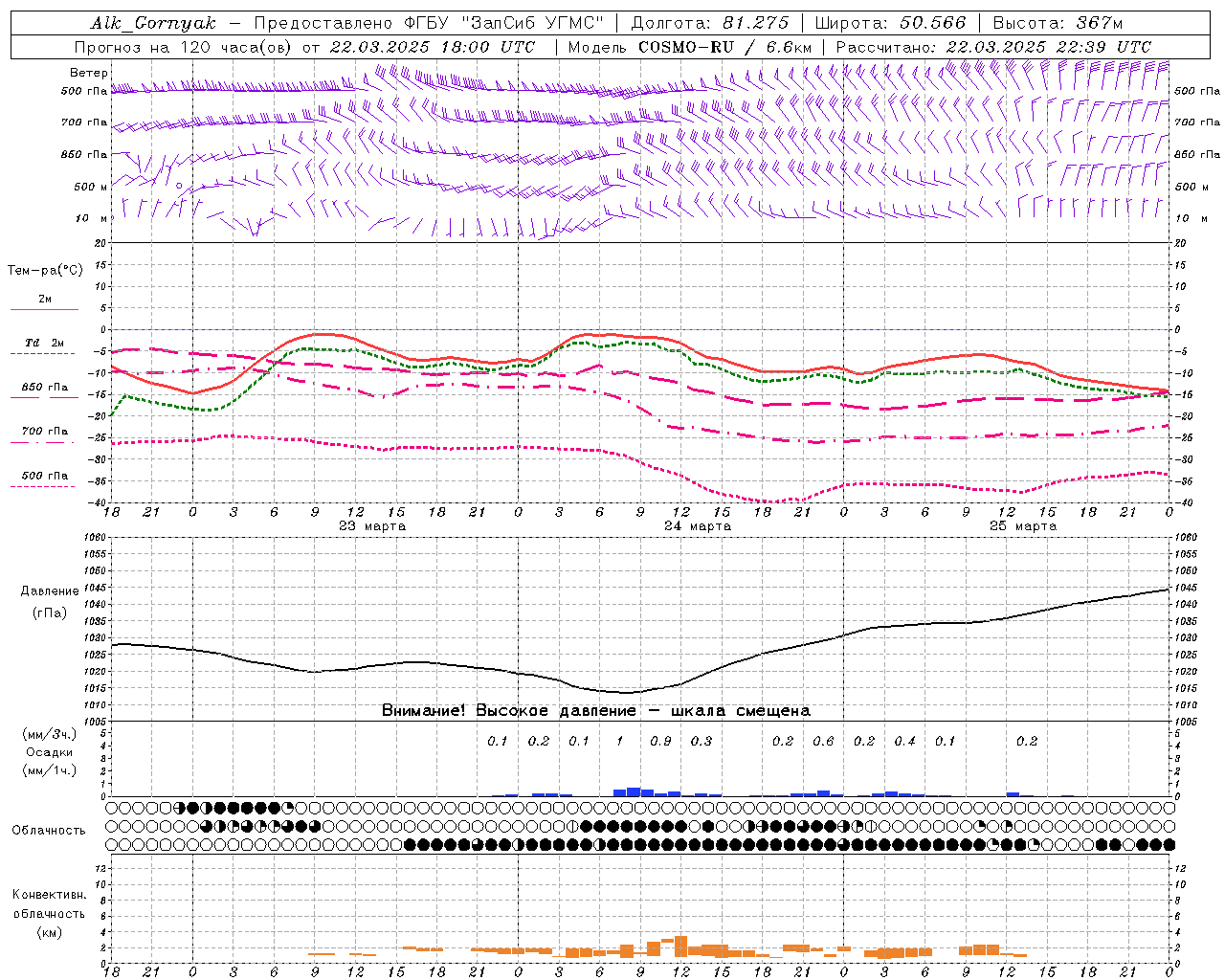Click the Ветер wind panel label
This screenshot has height=980, width=1225.
[89, 73]
